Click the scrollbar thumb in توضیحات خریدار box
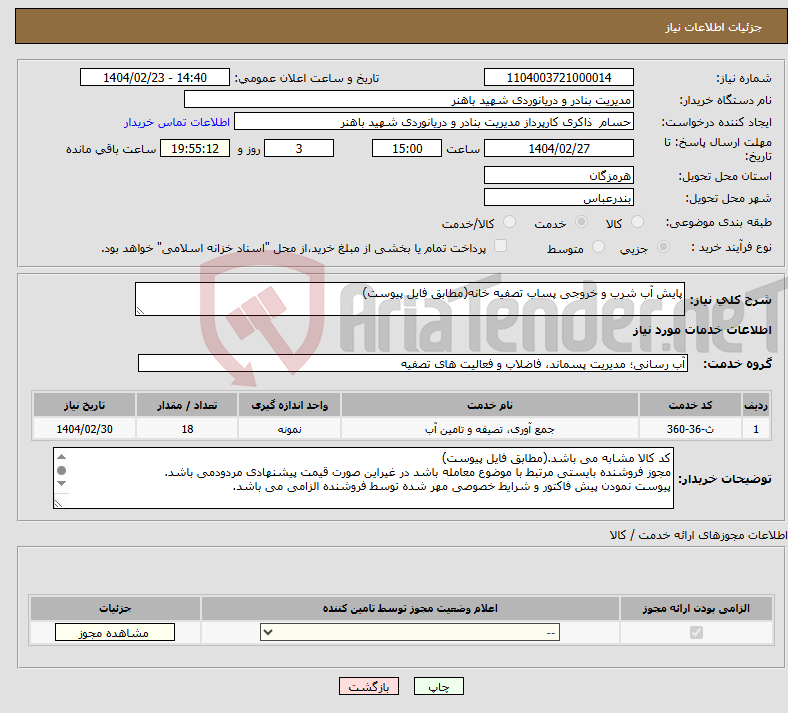 61,470
